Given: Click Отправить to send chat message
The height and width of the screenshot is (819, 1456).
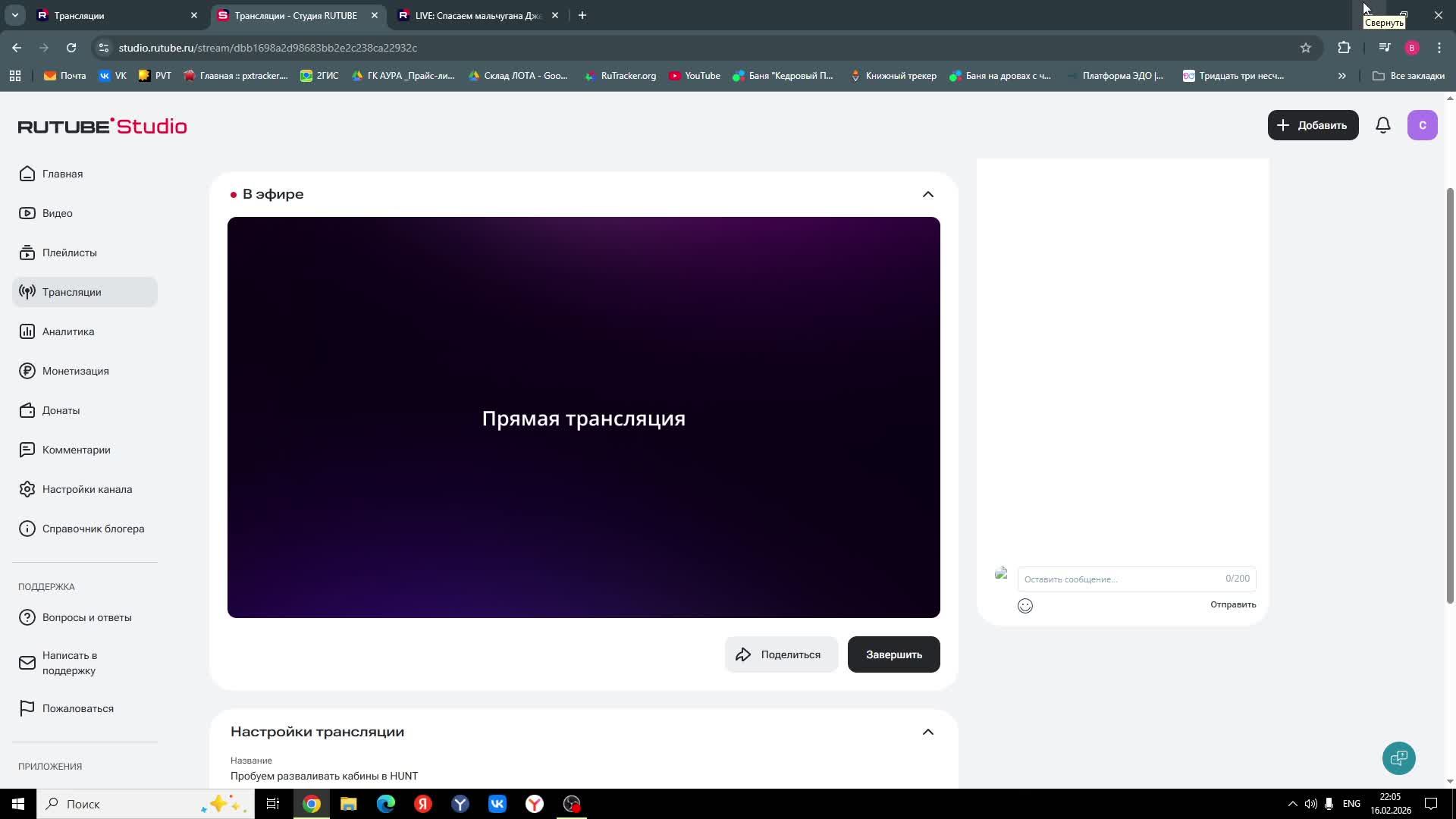Looking at the screenshot, I should tap(1232, 604).
